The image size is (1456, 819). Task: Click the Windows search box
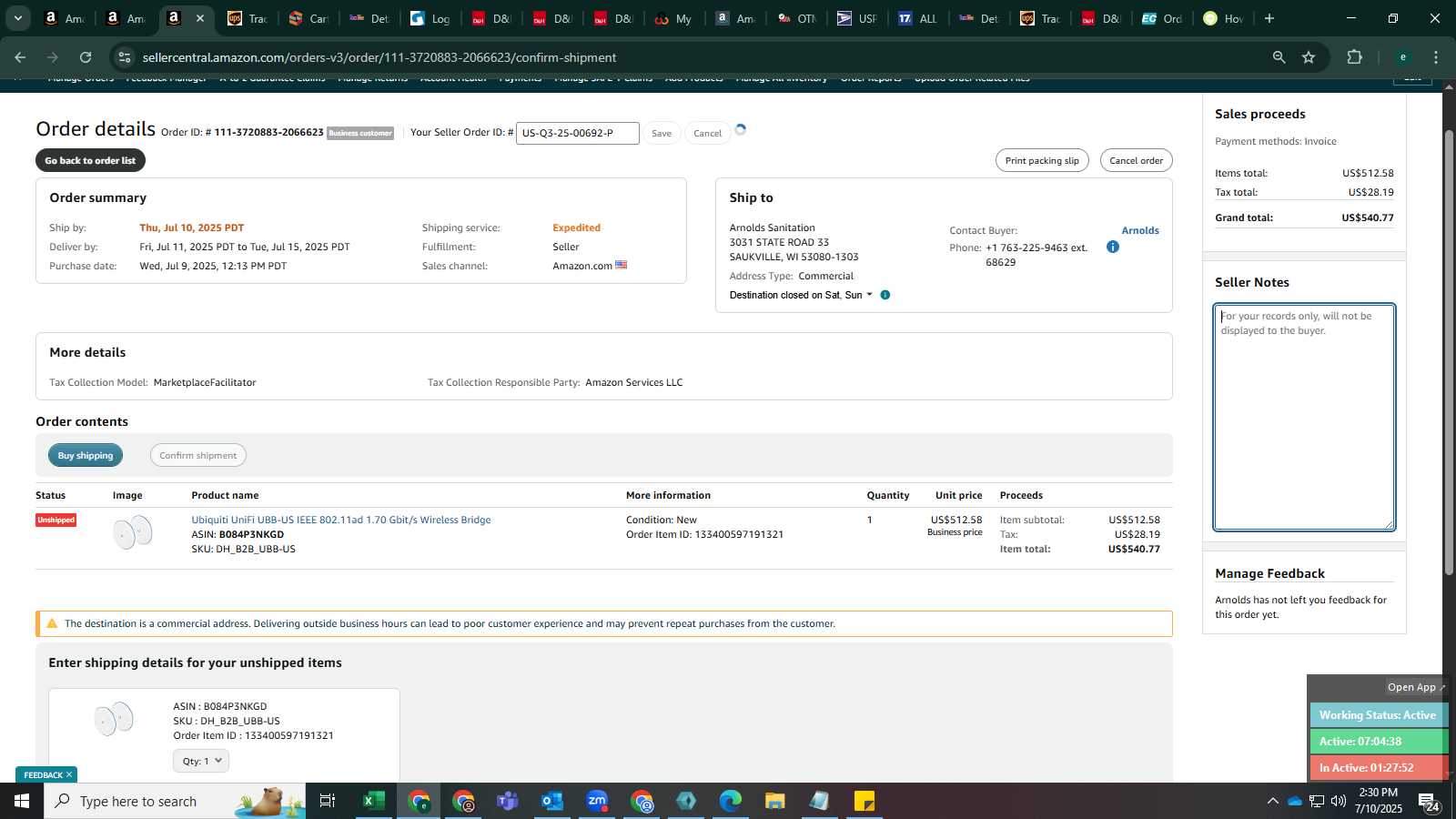click(x=175, y=801)
